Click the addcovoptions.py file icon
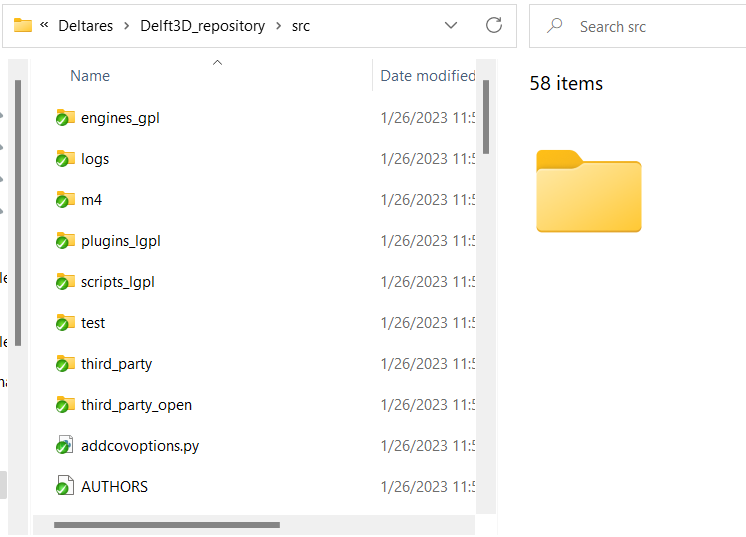The image size is (746, 537). tap(65, 446)
